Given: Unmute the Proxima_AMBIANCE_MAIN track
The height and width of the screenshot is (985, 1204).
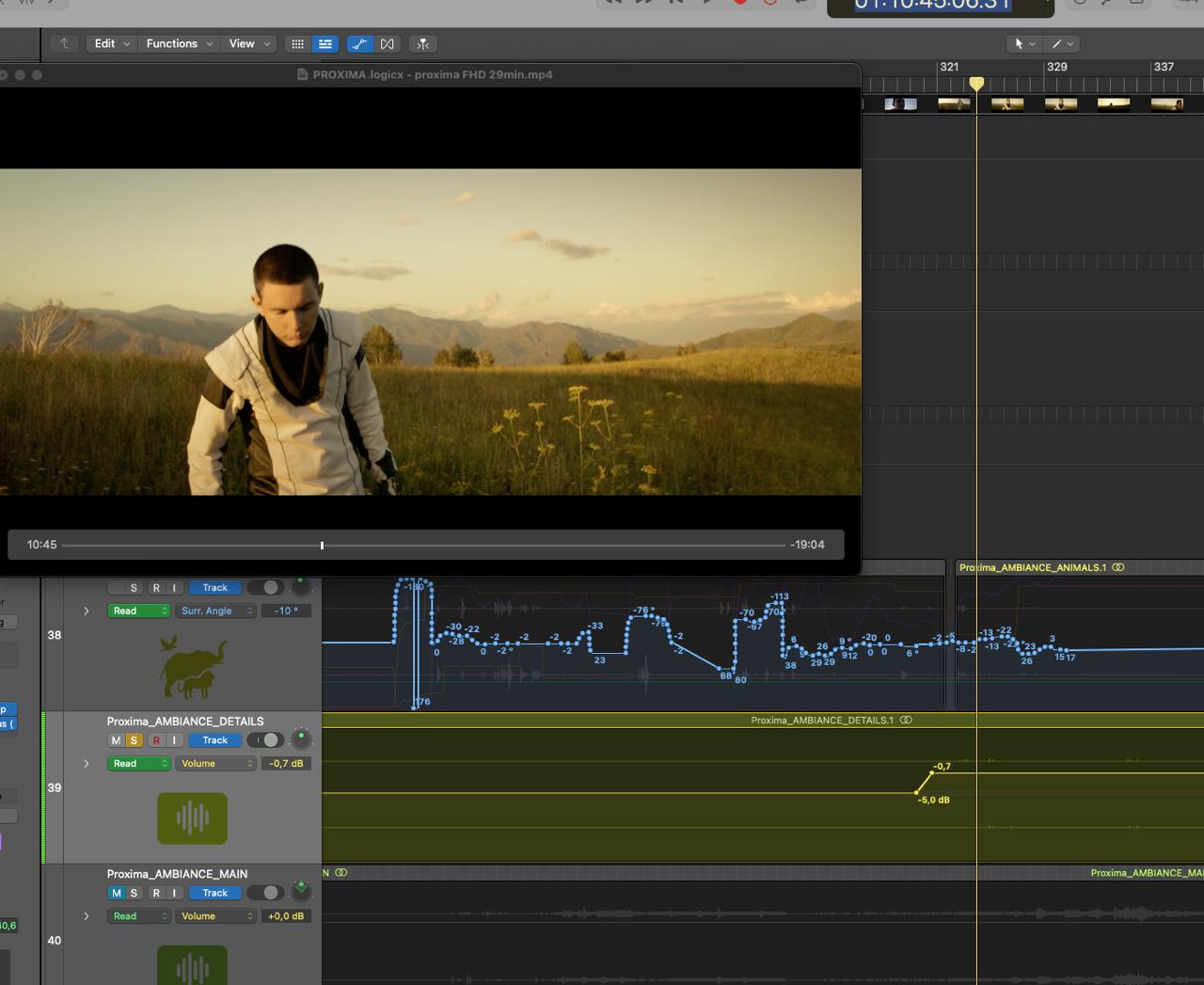Looking at the screenshot, I should point(117,893).
